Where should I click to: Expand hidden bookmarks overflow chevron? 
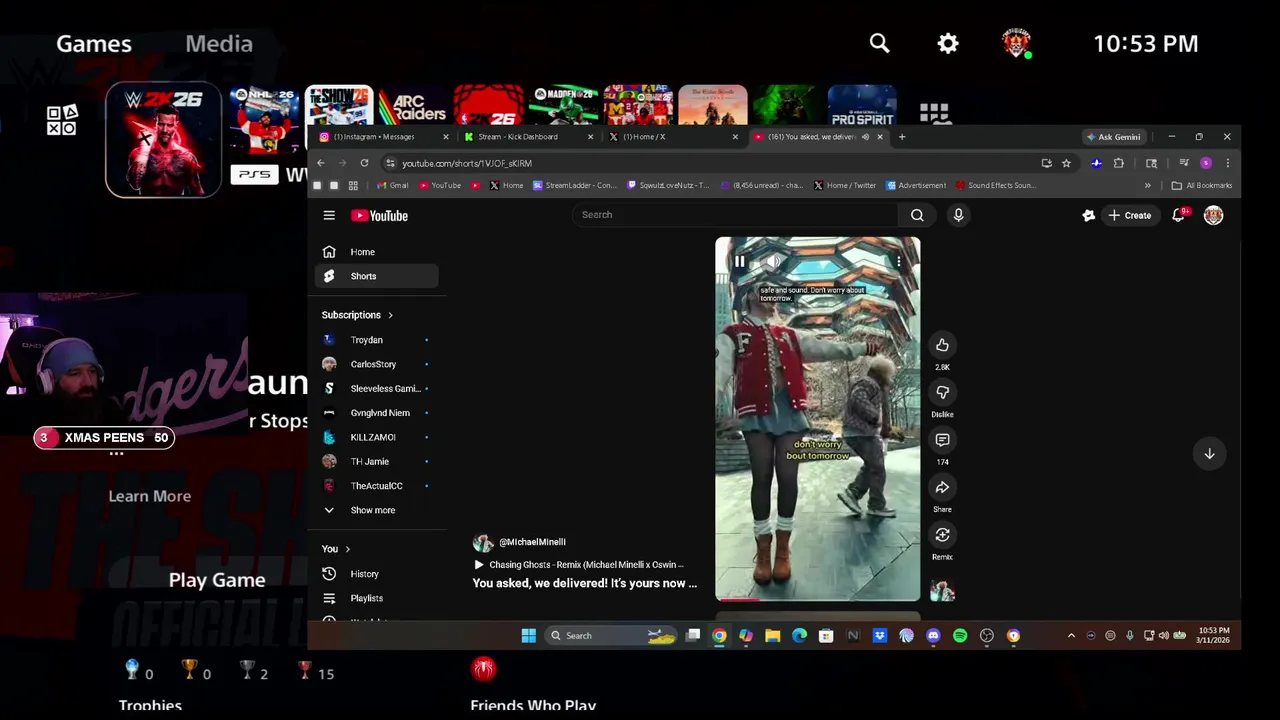pyautogui.click(x=1147, y=185)
